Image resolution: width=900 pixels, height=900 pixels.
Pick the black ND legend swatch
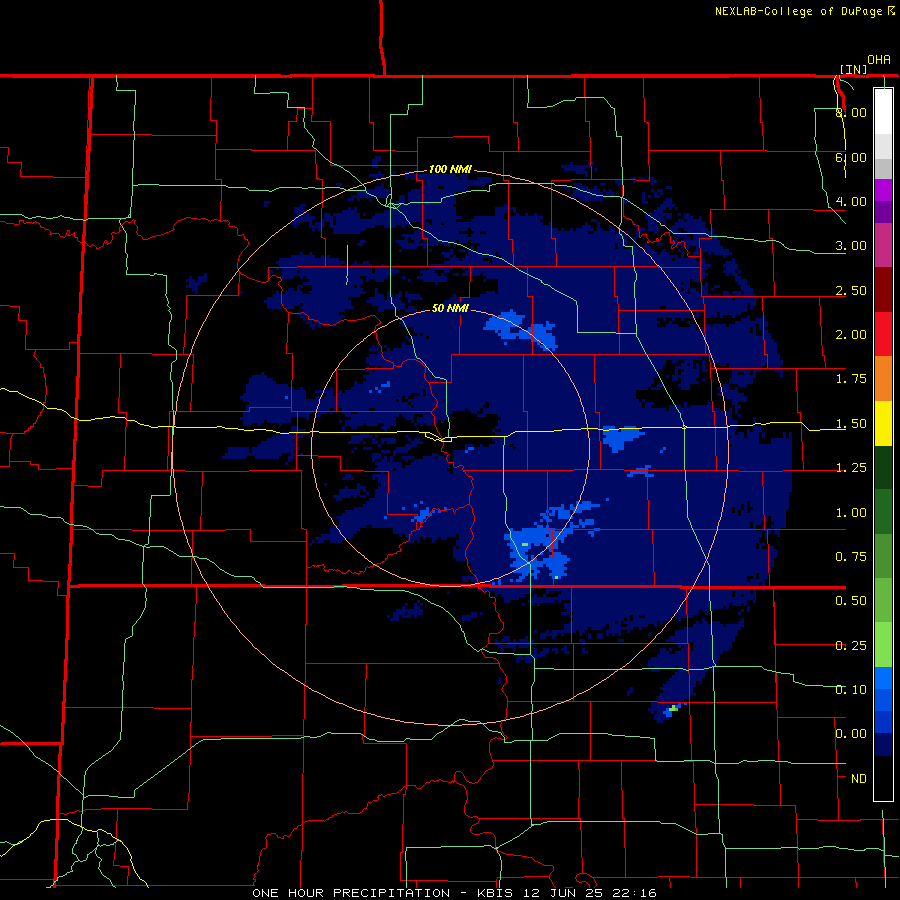tap(883, 779)
